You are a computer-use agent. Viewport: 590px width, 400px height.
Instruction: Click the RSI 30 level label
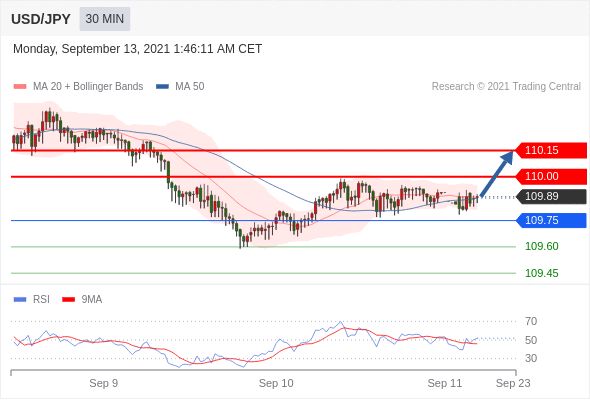(531, 358)
